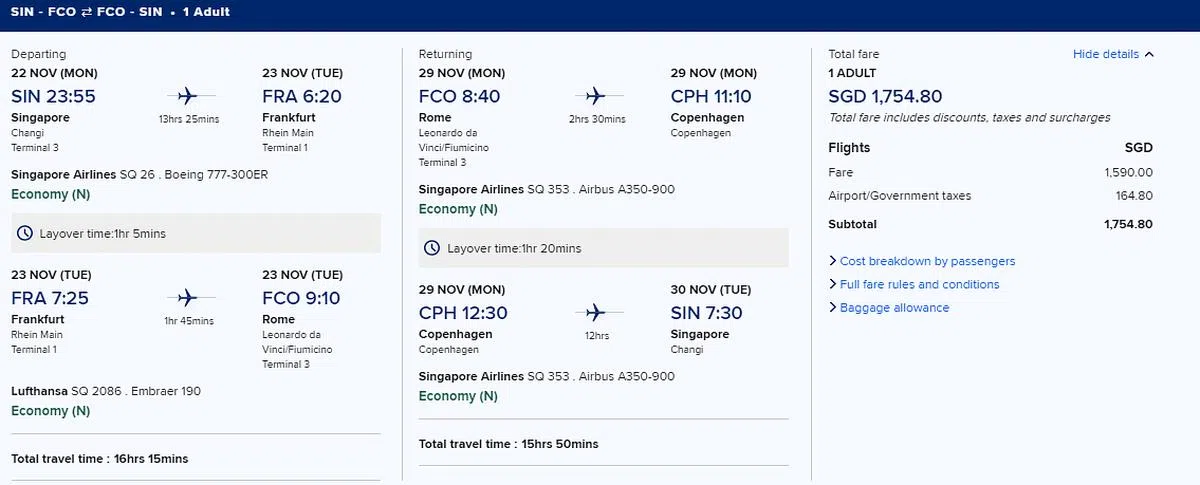The width and height of the screenshot is (1200, 485).
Task: Click the airplane icon for FCO to CPH flight
Action: [x=596, y=96]
